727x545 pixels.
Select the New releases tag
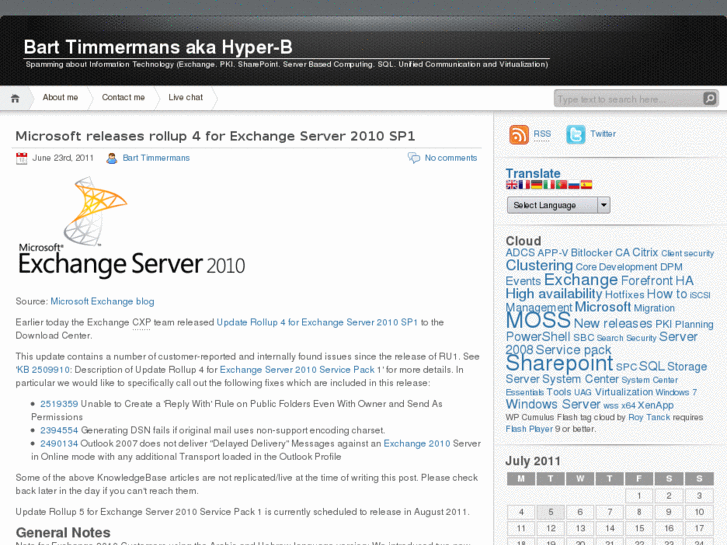coord(613,323)
